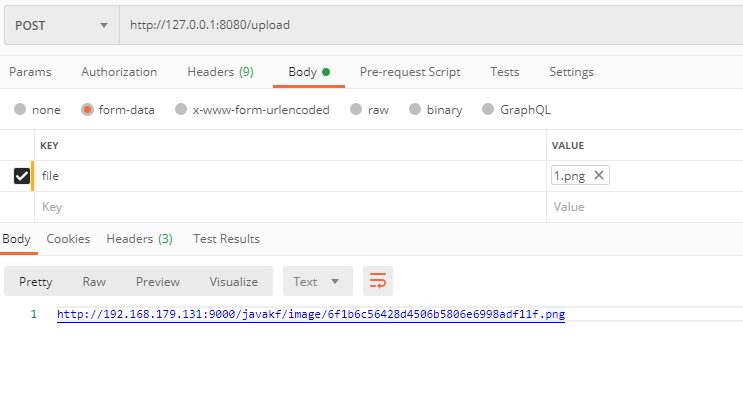Click the file key field
This screenshot has height=395, width=743.
(x=290, y=176)
